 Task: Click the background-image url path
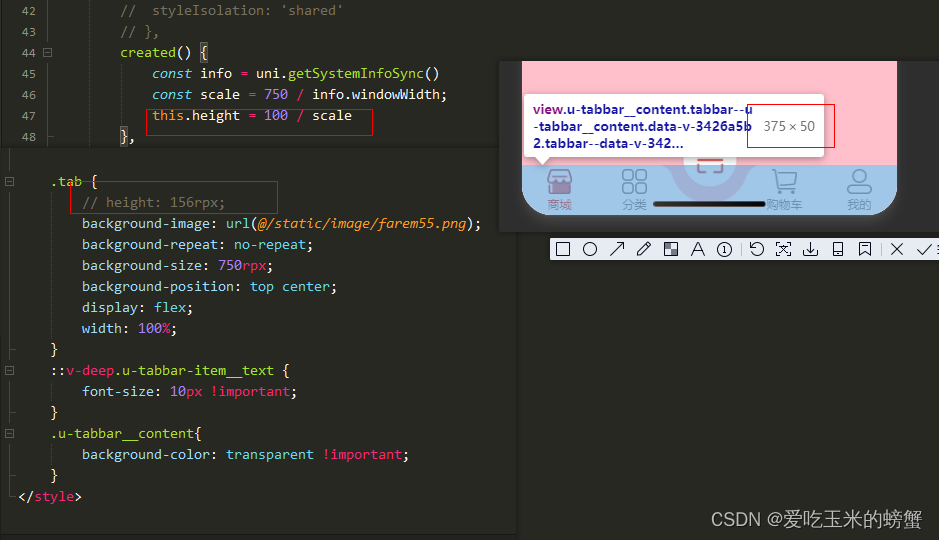click(x=362, y=223)
